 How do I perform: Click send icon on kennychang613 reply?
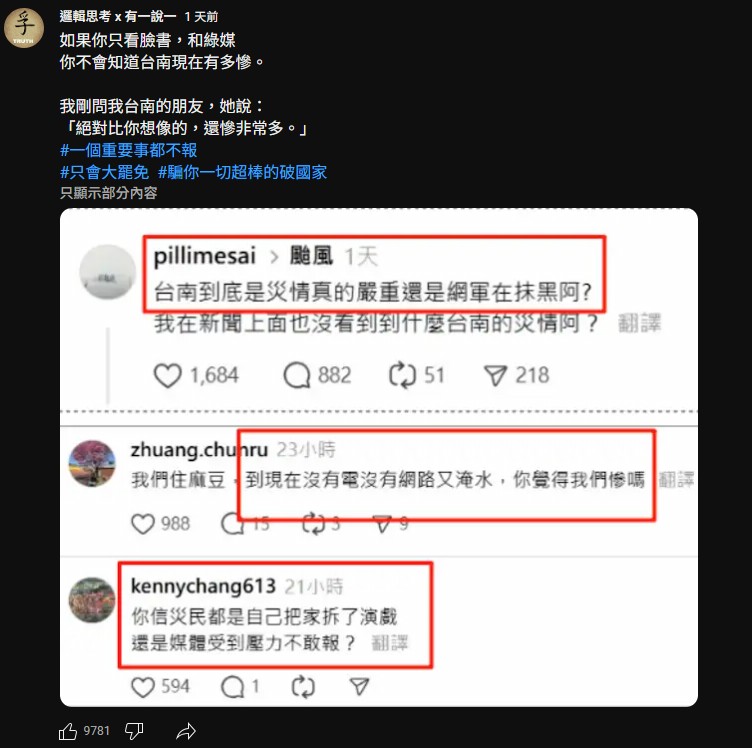pyautogui.click(x=359, y=687)
